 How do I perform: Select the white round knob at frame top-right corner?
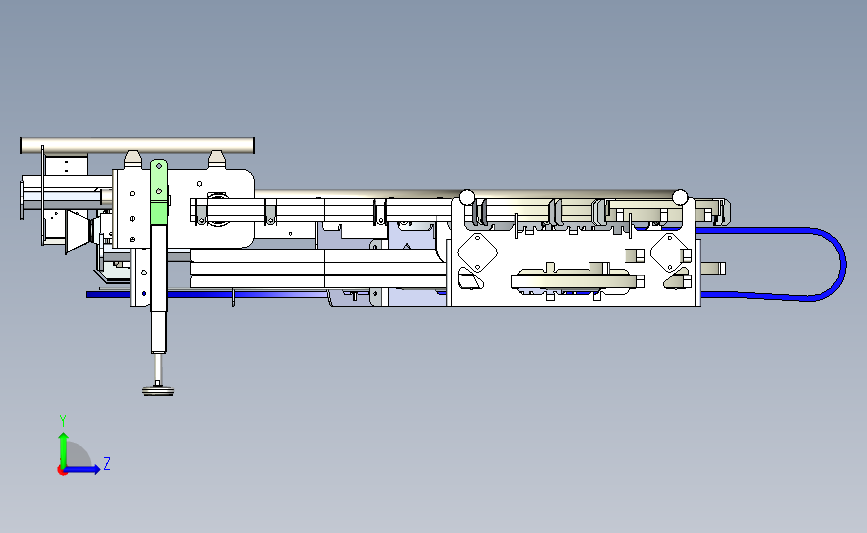point(680,197)
